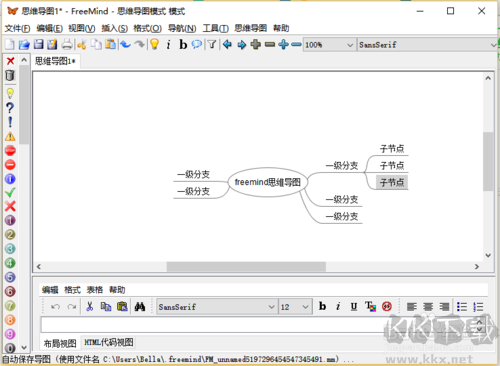Paste using the top toolbar clipboard icon
500x366 pixels.
tap(110, 44)
